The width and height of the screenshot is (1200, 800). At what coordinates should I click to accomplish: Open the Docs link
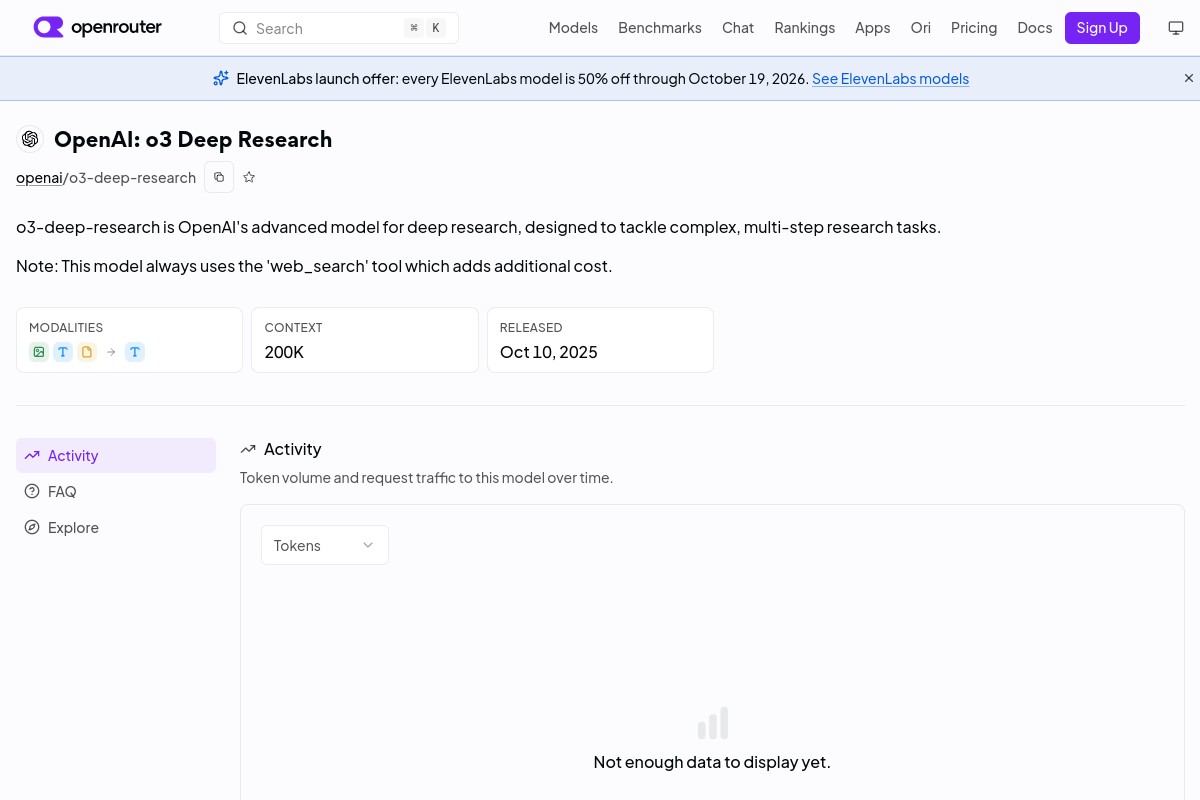tap(1035, 28)
